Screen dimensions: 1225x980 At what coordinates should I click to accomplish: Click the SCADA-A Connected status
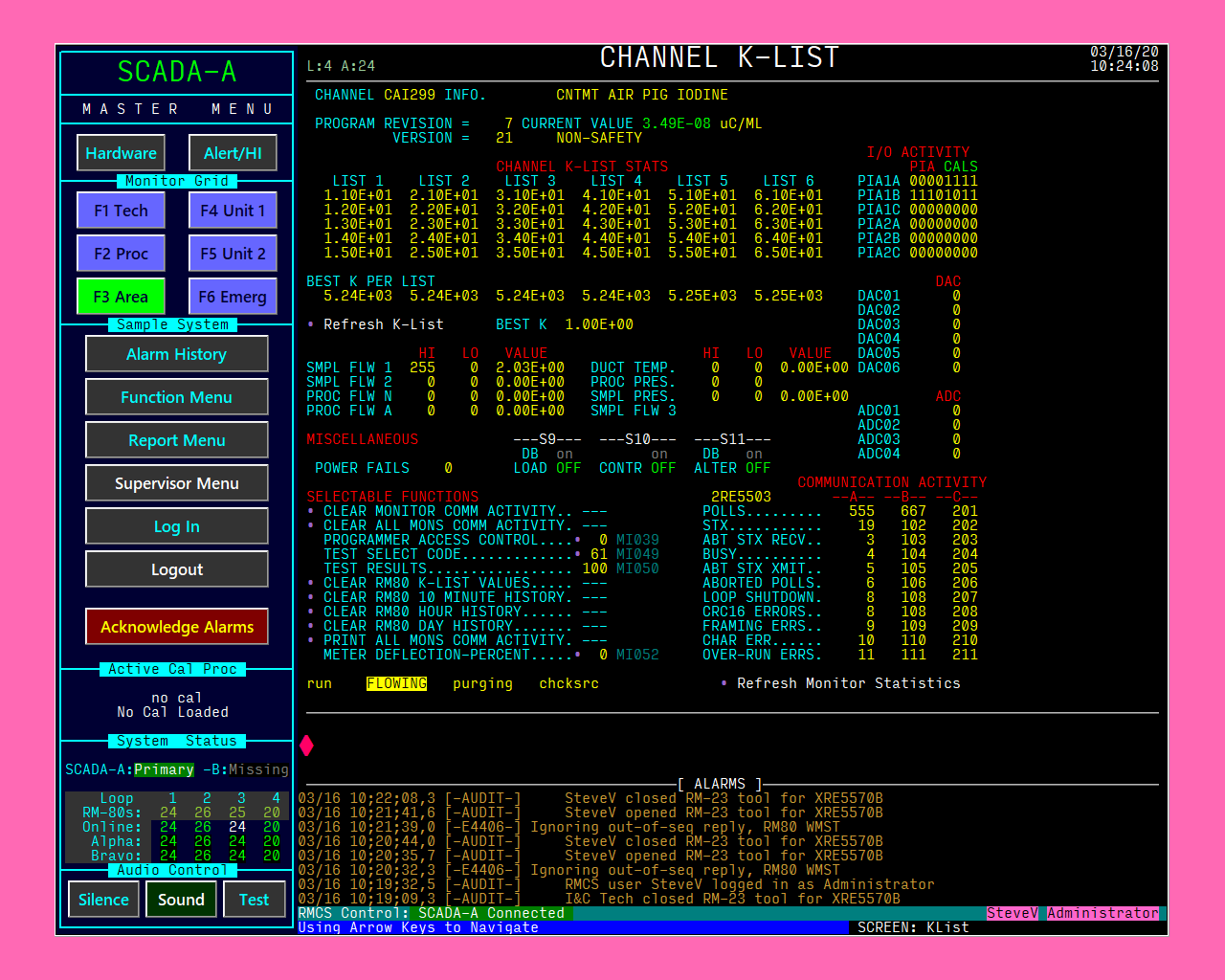491,913
